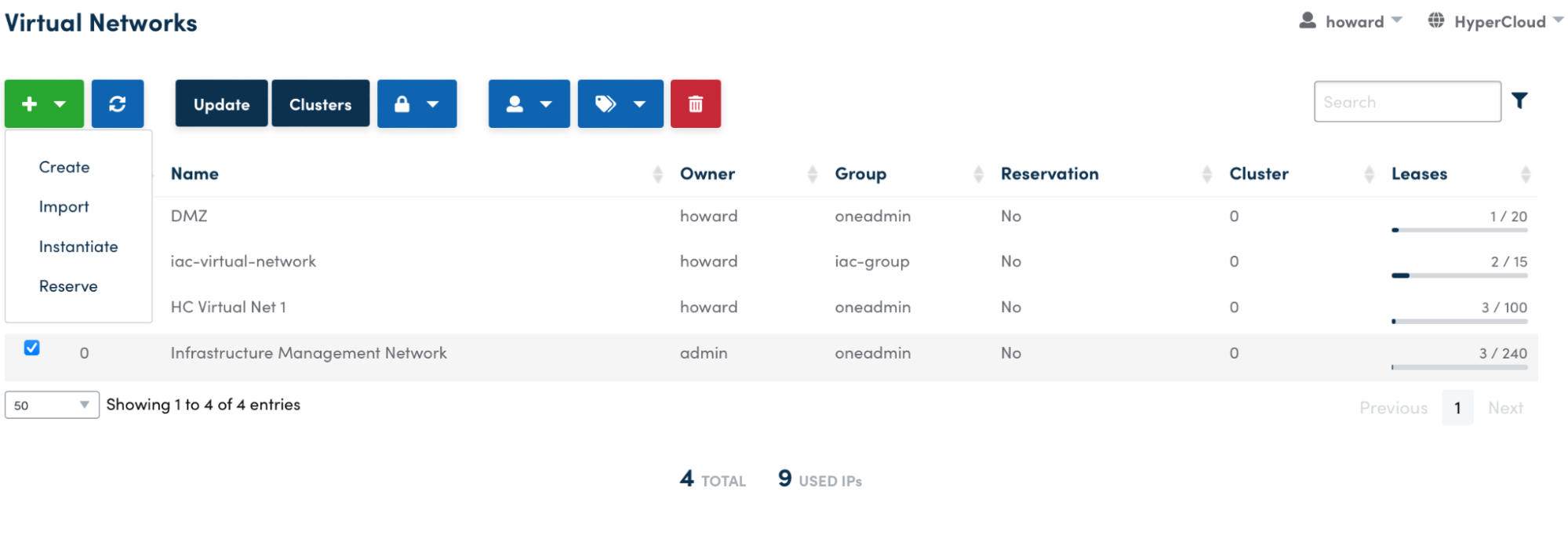
Task: Open the tag labels dropdown button
Action: 620,104
